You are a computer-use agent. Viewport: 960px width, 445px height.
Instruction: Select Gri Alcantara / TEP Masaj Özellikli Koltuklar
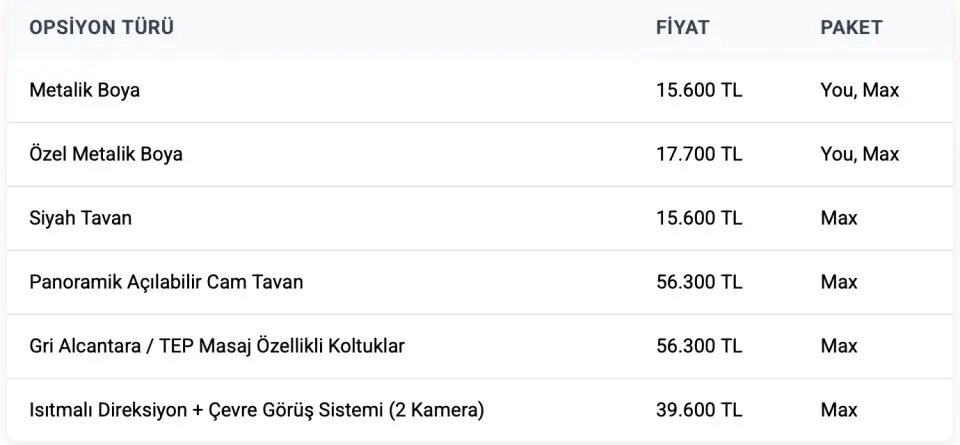click(217, 347)
